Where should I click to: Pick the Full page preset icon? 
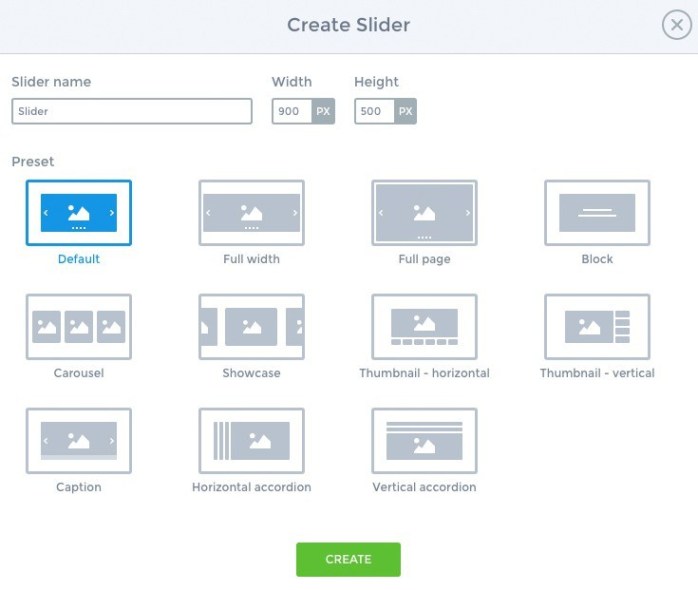[424, 213]
